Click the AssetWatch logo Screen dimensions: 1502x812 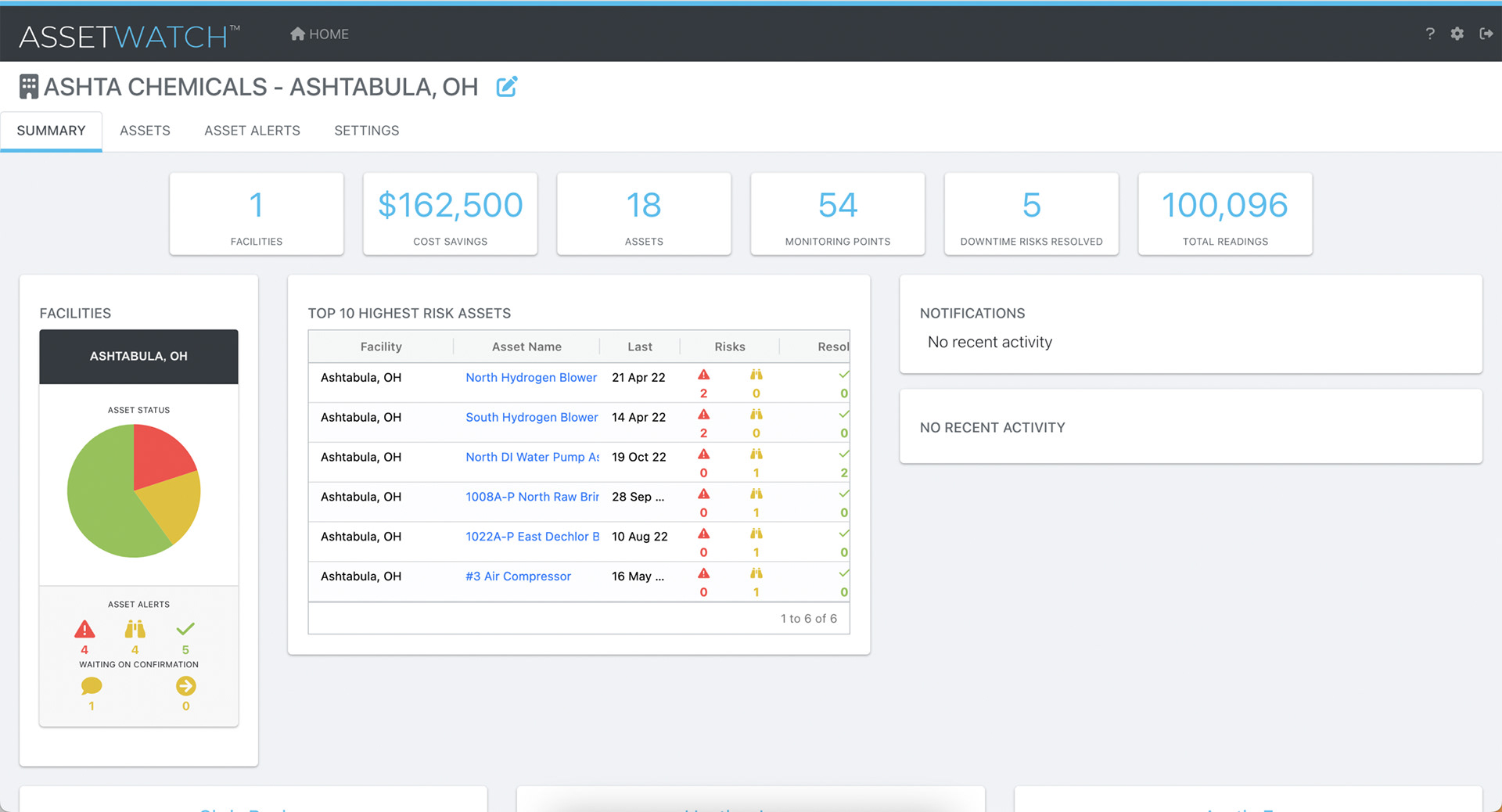pos(129,36)
